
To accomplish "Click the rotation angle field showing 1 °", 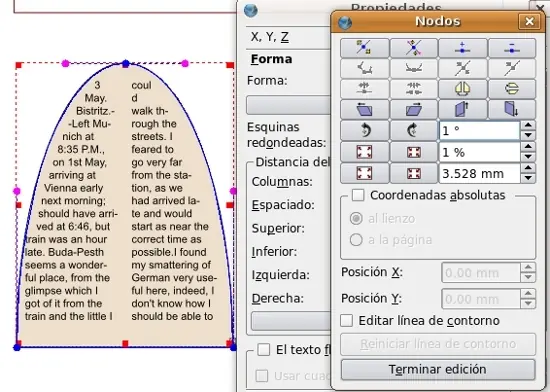I will (479, 130).
